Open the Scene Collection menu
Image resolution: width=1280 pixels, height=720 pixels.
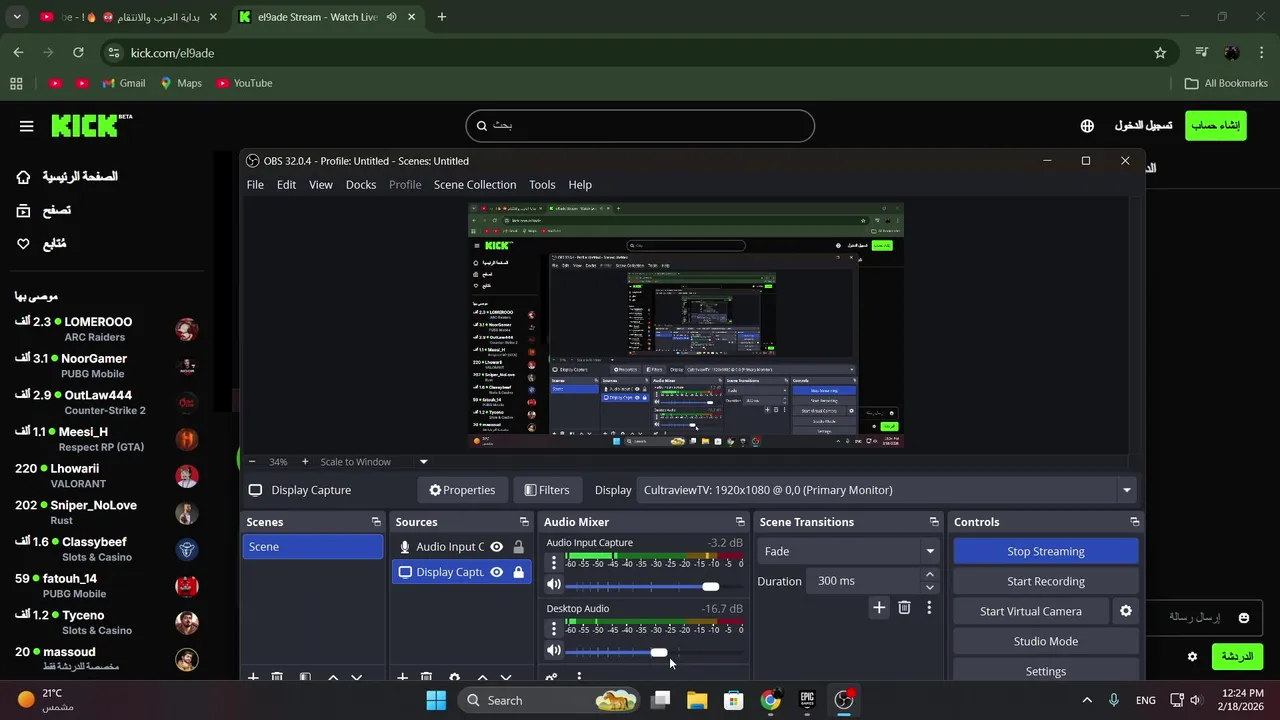(x=475, y=185)
